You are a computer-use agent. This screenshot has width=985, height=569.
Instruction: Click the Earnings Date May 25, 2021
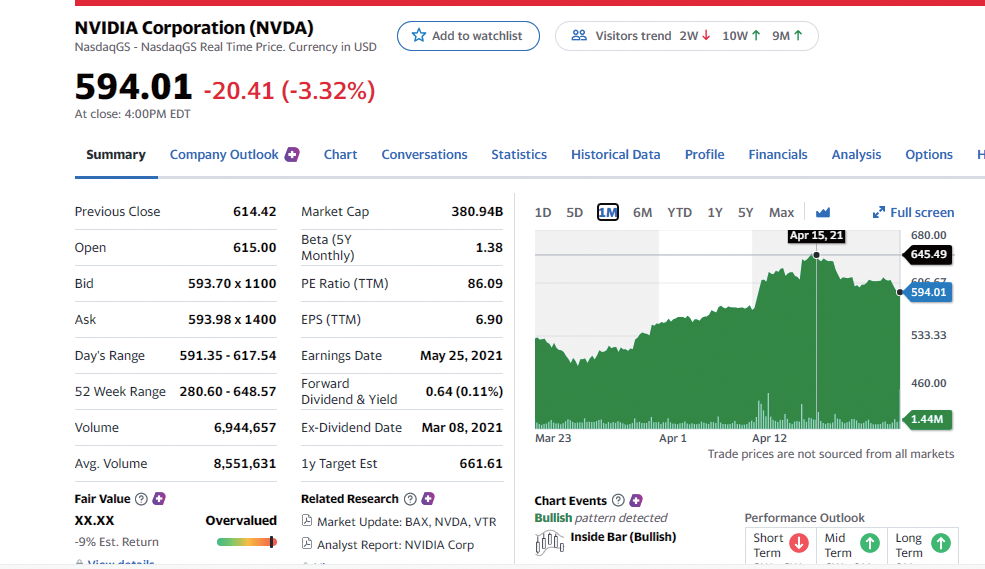click(461, 355)
